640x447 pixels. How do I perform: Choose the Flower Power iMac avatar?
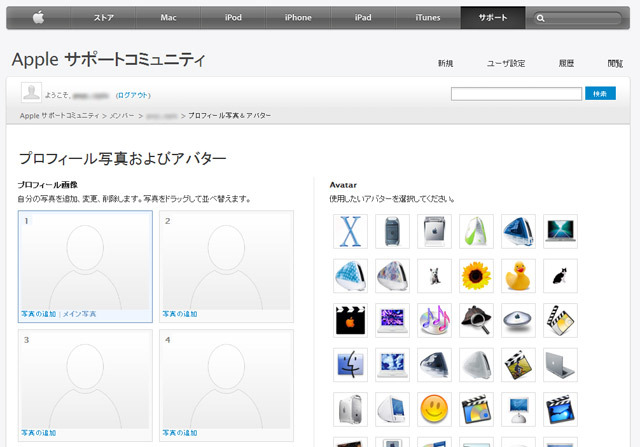click(392, 276)
